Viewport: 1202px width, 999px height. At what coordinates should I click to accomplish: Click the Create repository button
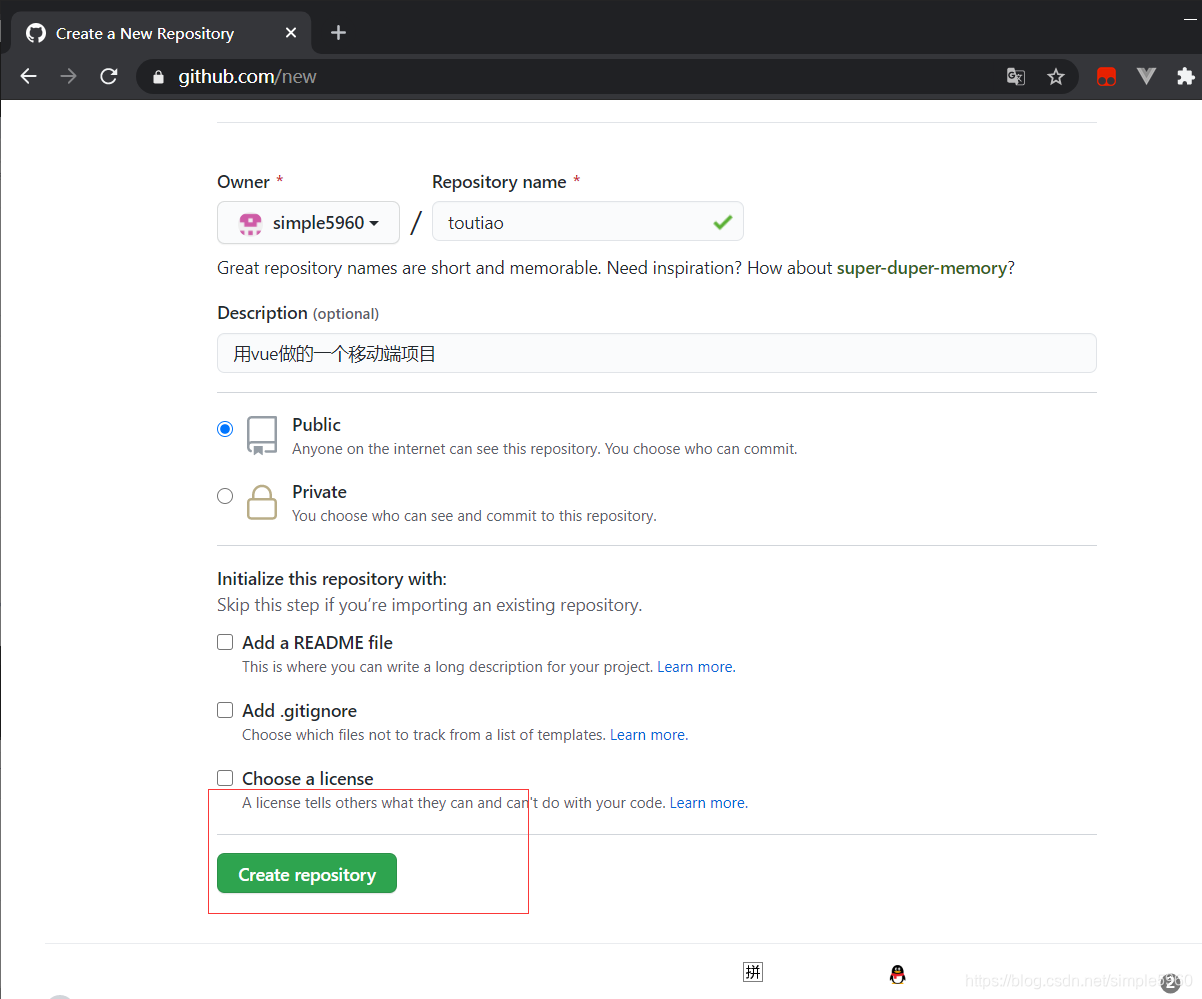coord(307,873)
